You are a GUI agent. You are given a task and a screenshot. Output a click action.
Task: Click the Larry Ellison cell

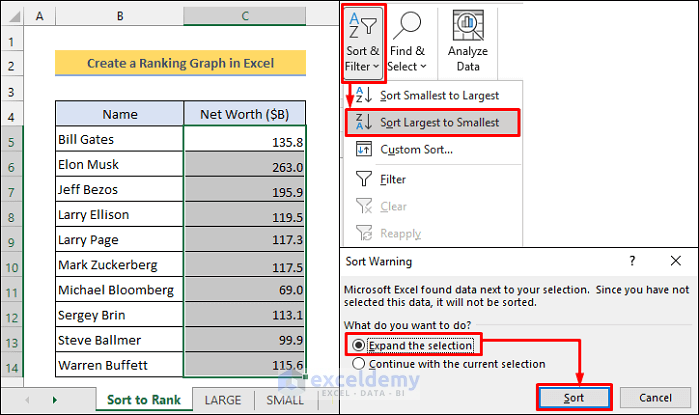click(x=119, y=214)
